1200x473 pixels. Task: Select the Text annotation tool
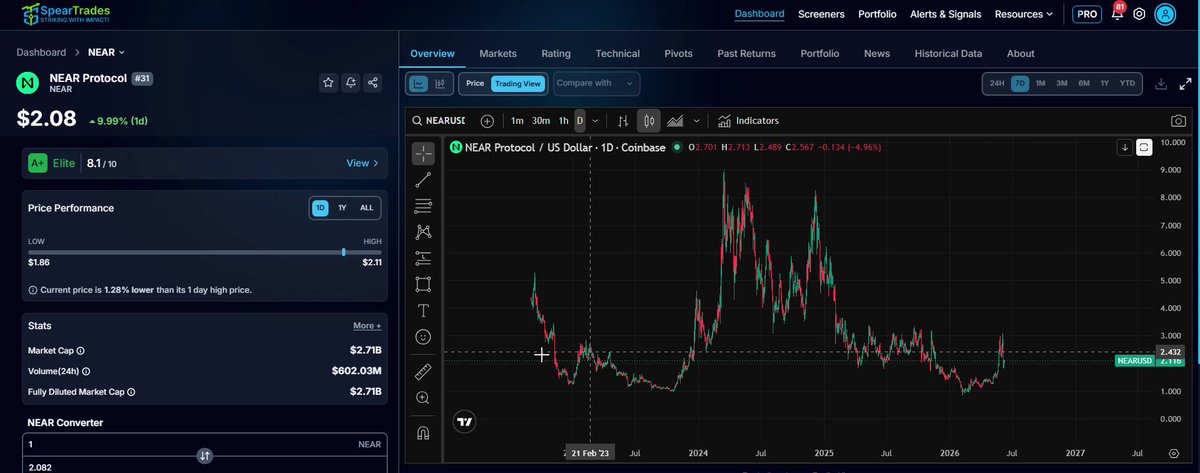click(423, 310)
